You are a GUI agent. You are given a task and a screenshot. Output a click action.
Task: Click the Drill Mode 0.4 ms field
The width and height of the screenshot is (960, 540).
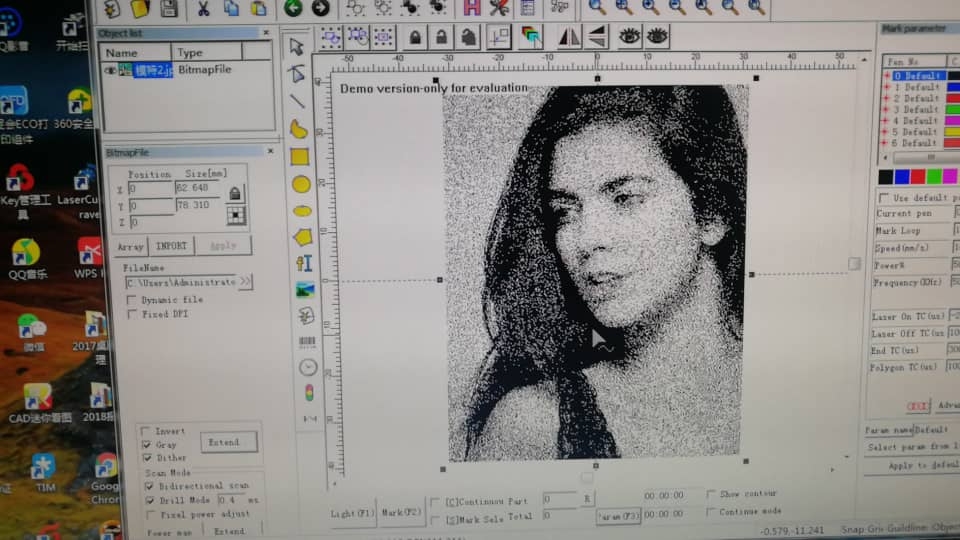pyautogui.click(x=230, y=500)
